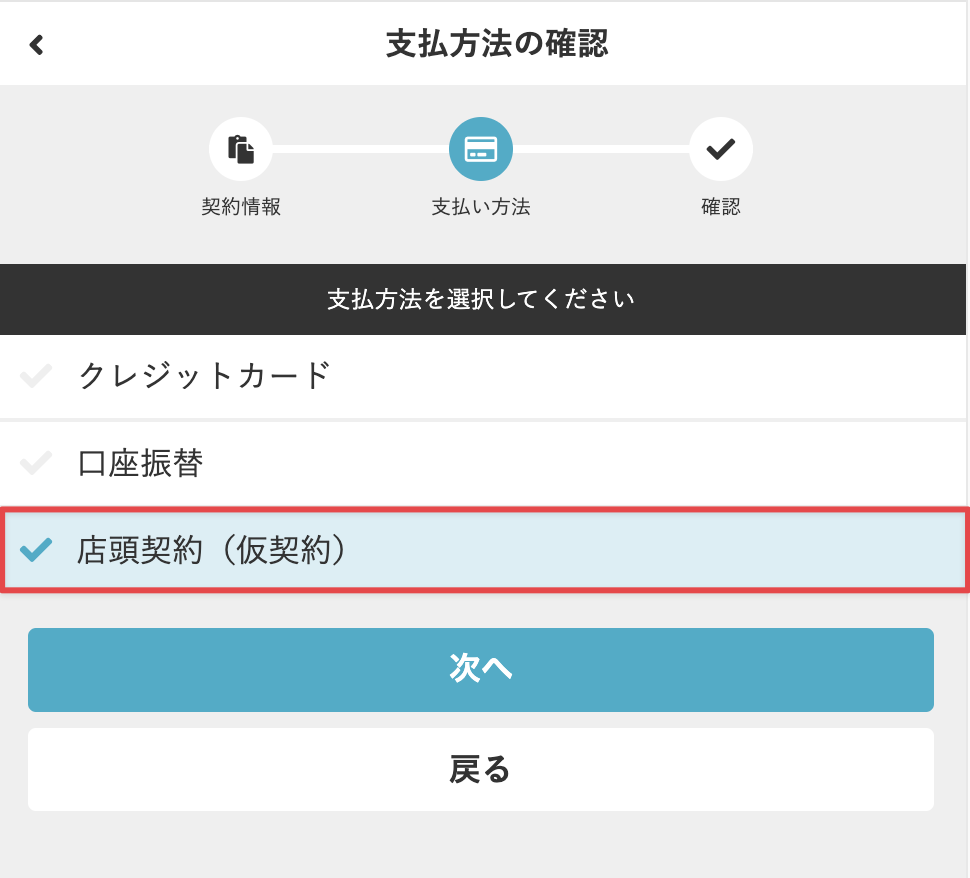Click the blue checkmark beside 店頭契約（仮契約）
The image size is (970, 878).
(36, 550)
